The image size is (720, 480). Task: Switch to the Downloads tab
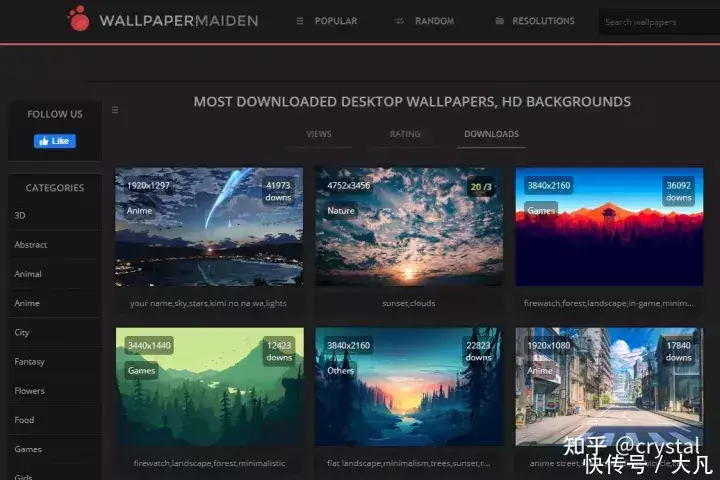(491, 134)
